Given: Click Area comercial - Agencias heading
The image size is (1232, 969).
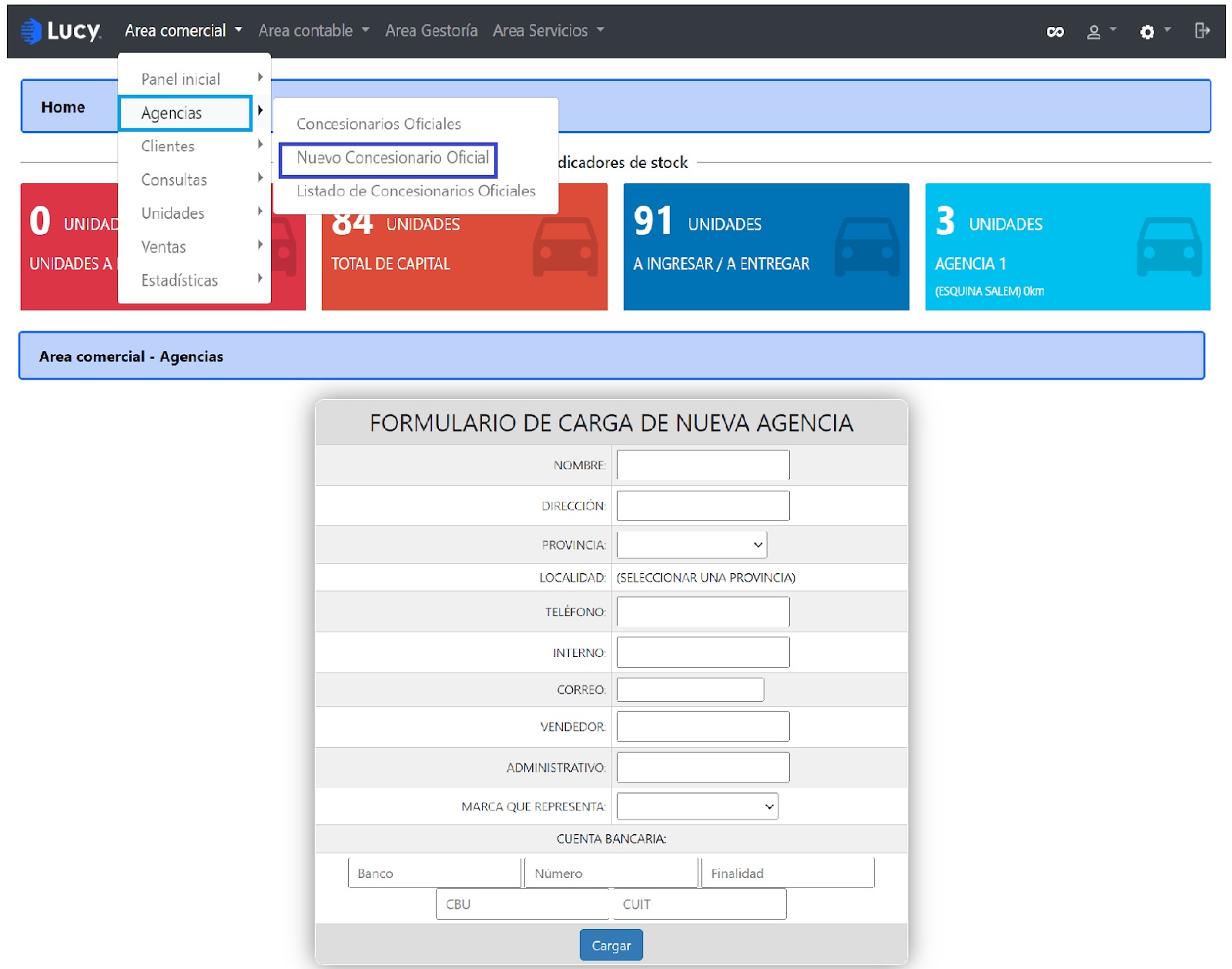Looking at the screenshot, I should pos(131,357).
